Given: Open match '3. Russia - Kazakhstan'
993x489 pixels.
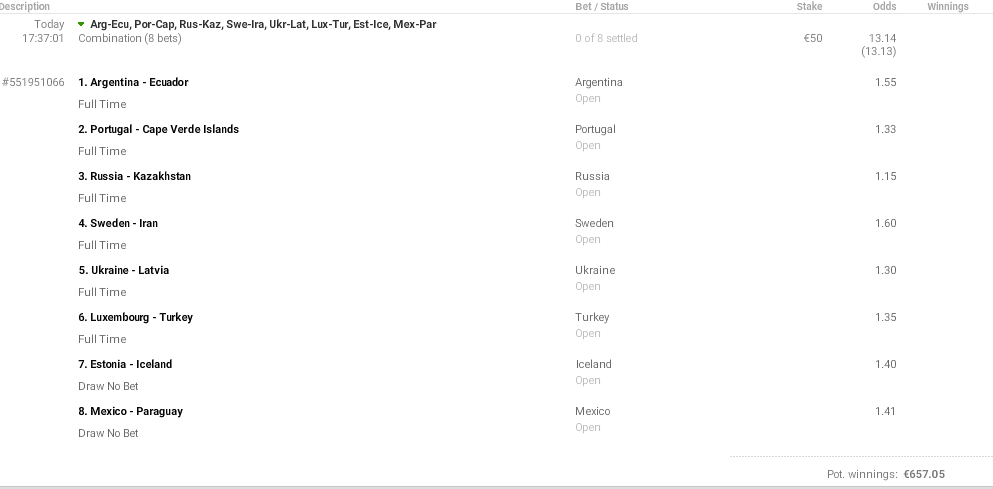Looking at the screenshot, I should click(x=134, y=176).
